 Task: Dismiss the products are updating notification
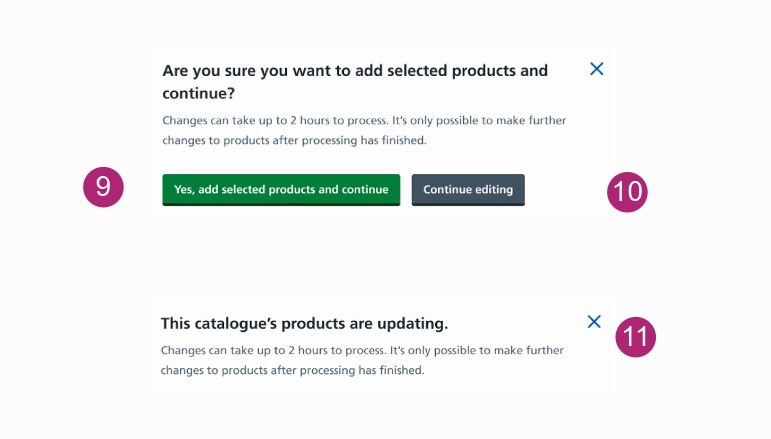pyautogui.click(x=594, y=322)
